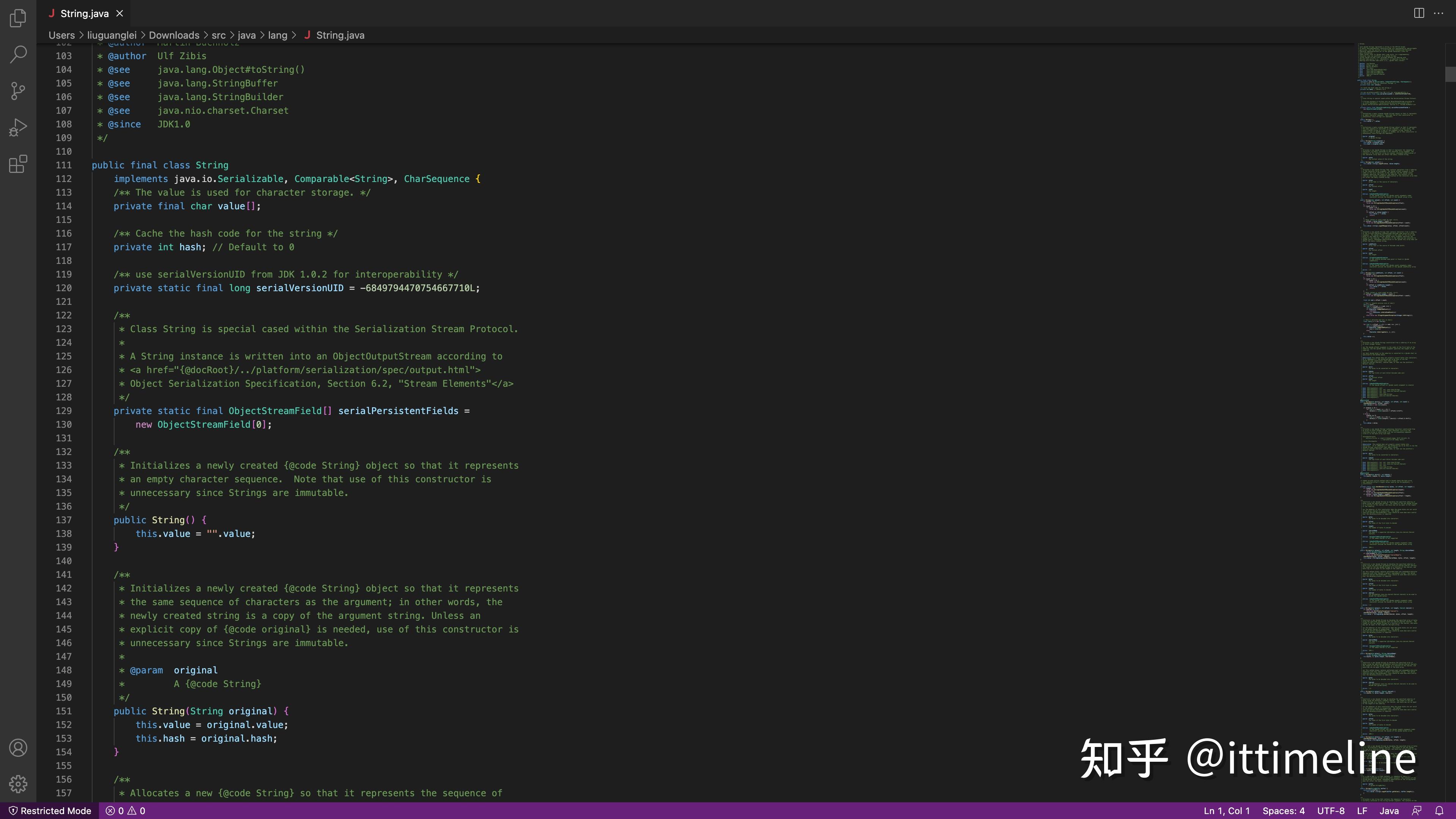Viewport: 1456px width, 819px height.
Task: Open the Search view
Action: point(18,54)
